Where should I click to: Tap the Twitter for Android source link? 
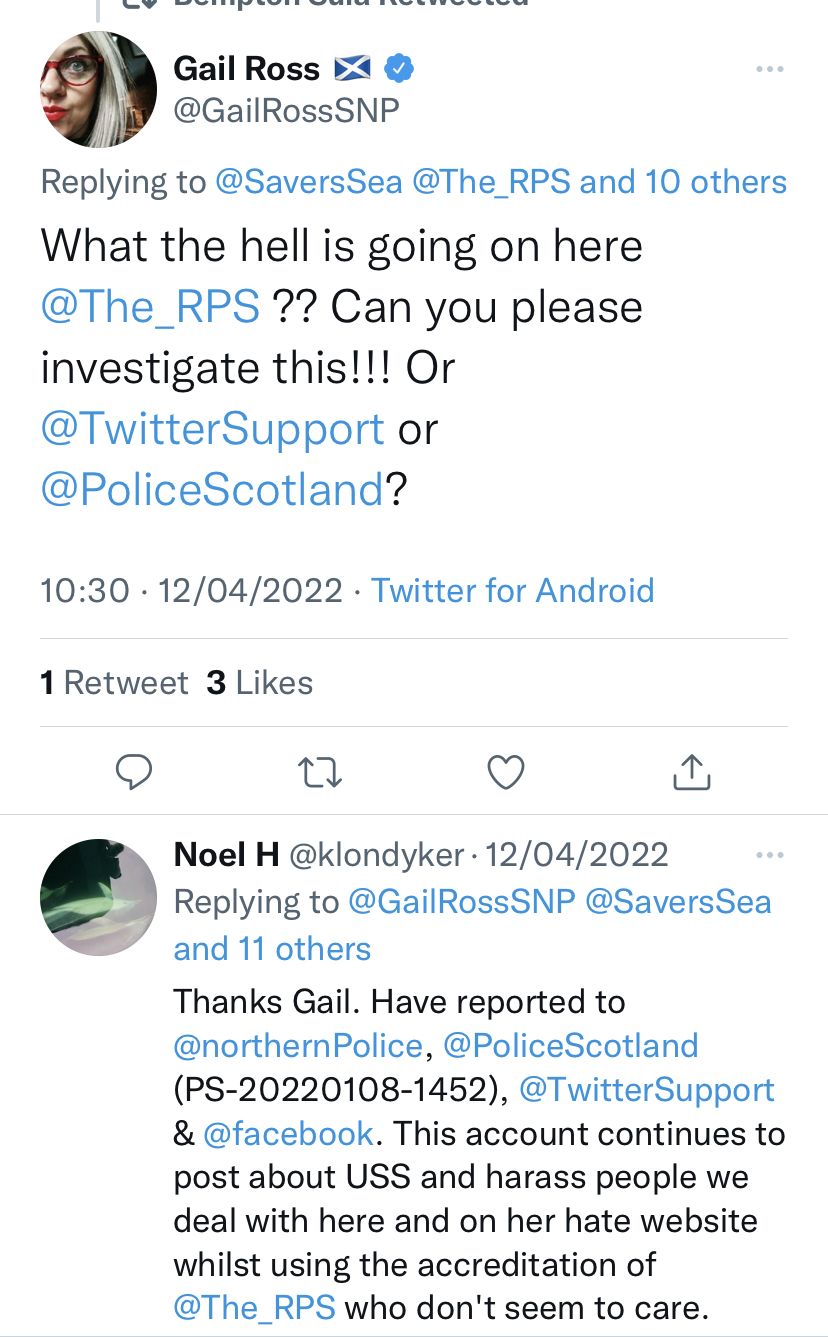[x=512, y=590]
